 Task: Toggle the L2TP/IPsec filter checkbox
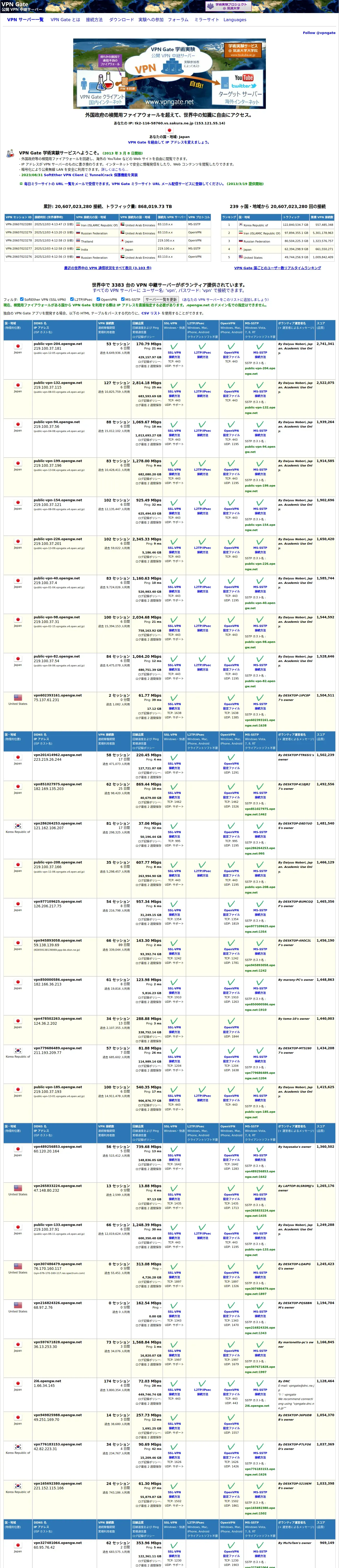pos(72,299)
